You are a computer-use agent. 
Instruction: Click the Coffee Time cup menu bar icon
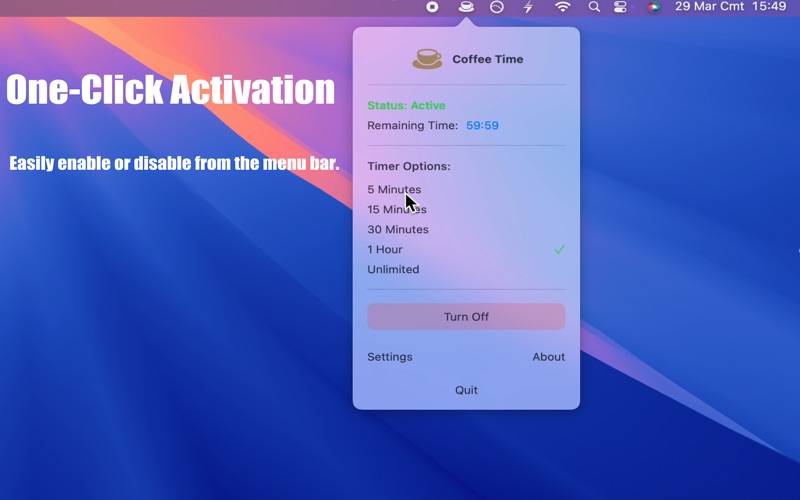point(466,7)
